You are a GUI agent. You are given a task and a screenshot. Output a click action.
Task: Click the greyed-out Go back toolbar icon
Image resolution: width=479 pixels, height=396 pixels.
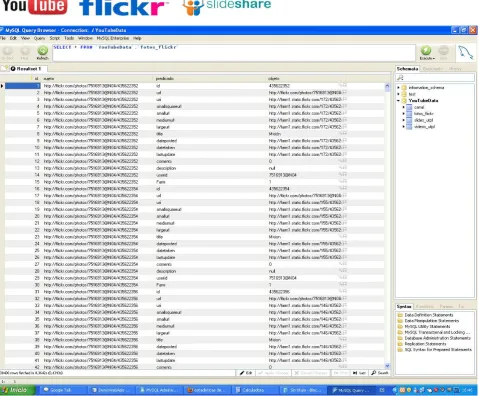point(8,51)
